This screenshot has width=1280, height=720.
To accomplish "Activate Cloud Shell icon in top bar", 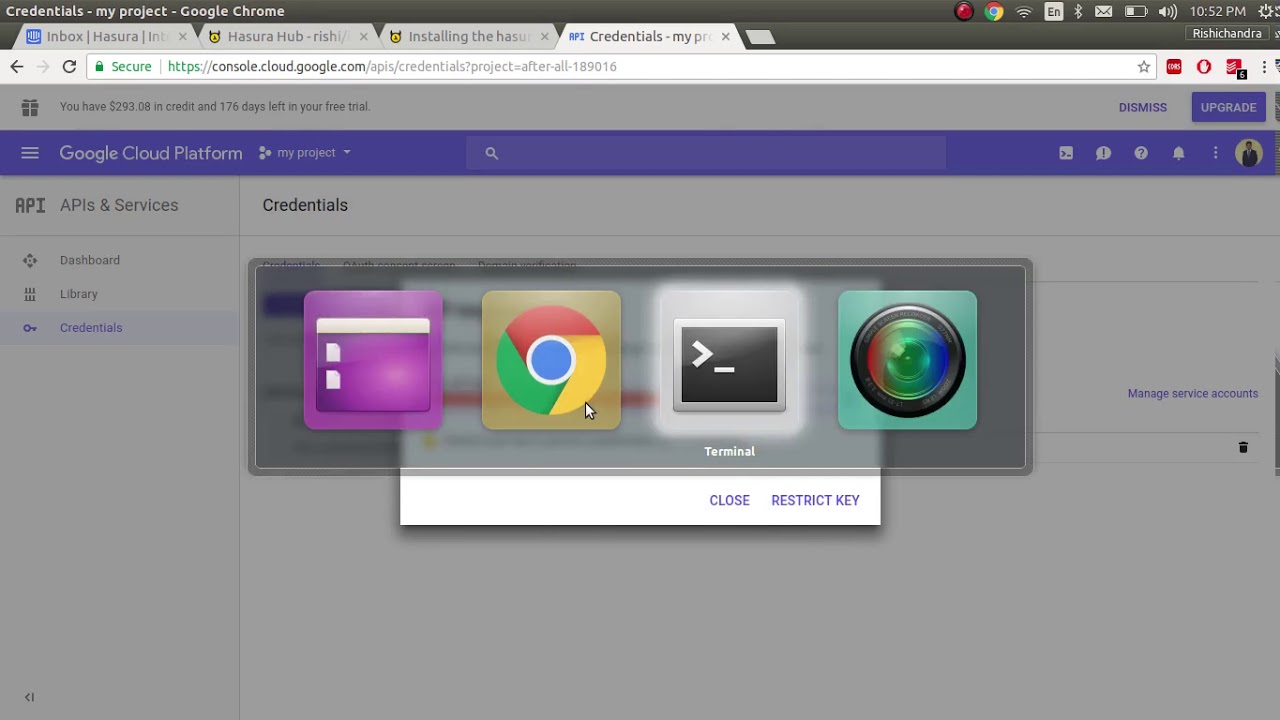I will point(1066,153).
